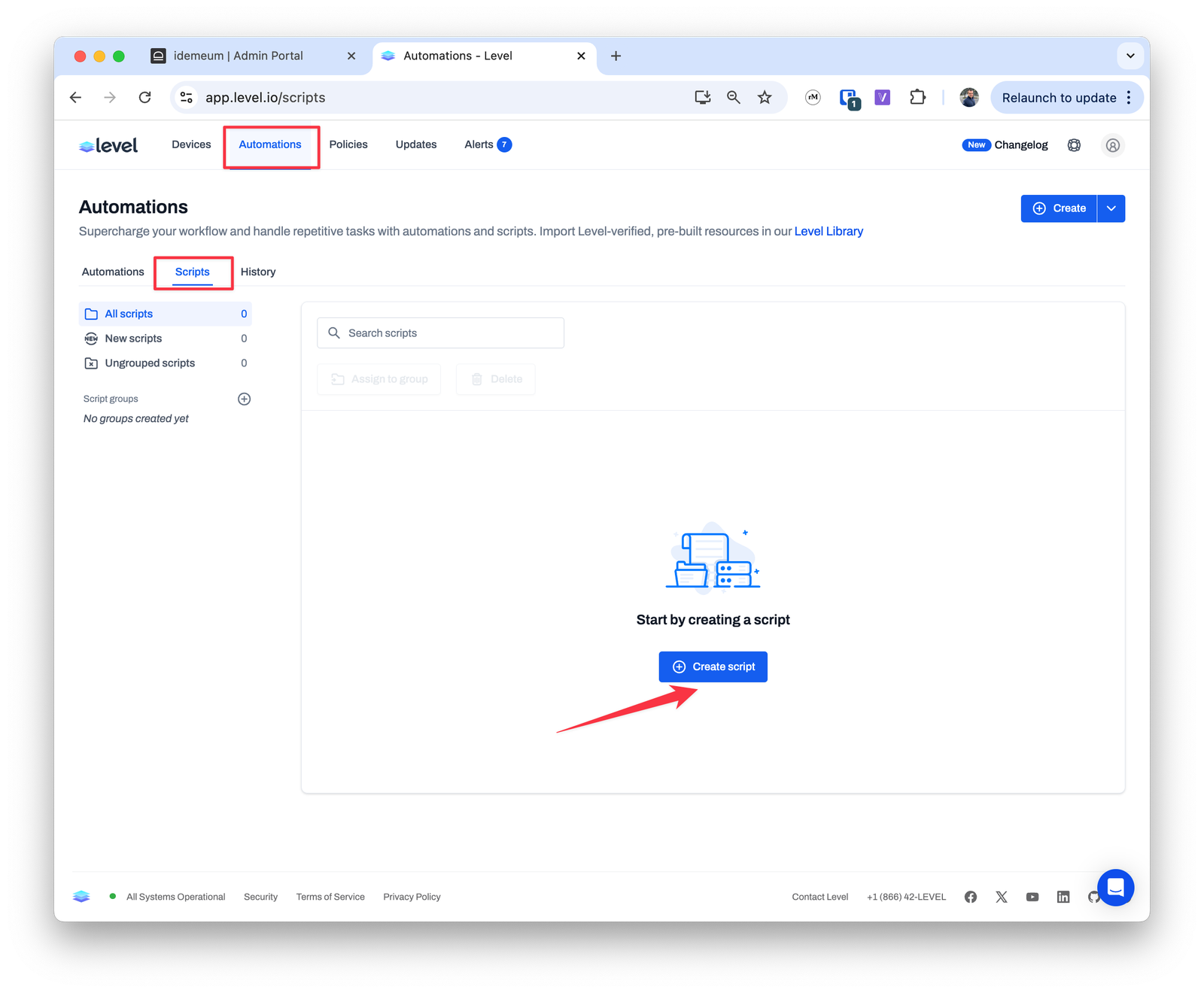Go back in browser history
The image size is (1204, 993).
75,97
